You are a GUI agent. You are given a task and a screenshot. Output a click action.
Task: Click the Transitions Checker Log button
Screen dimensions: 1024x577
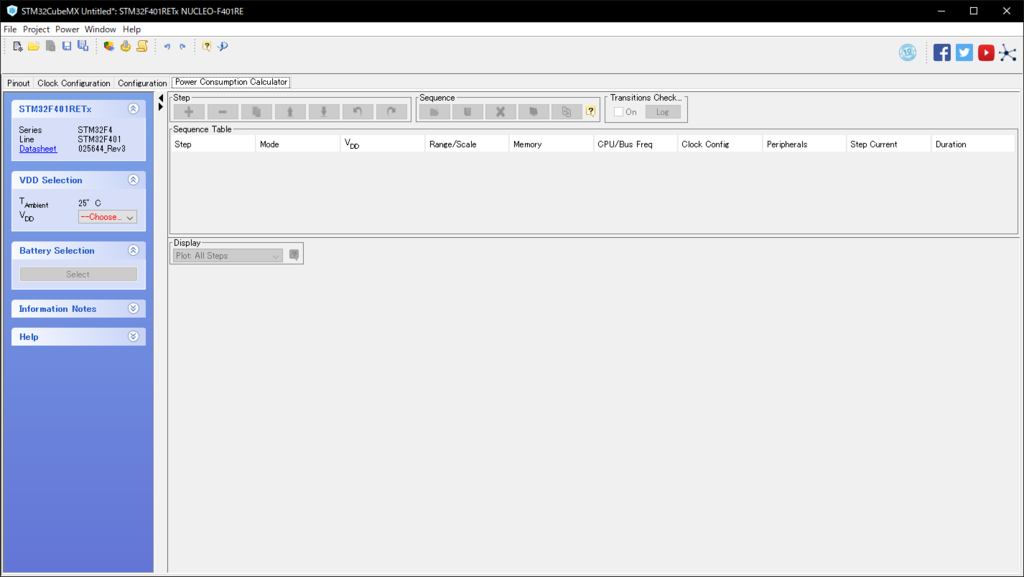tap(663, 112)
